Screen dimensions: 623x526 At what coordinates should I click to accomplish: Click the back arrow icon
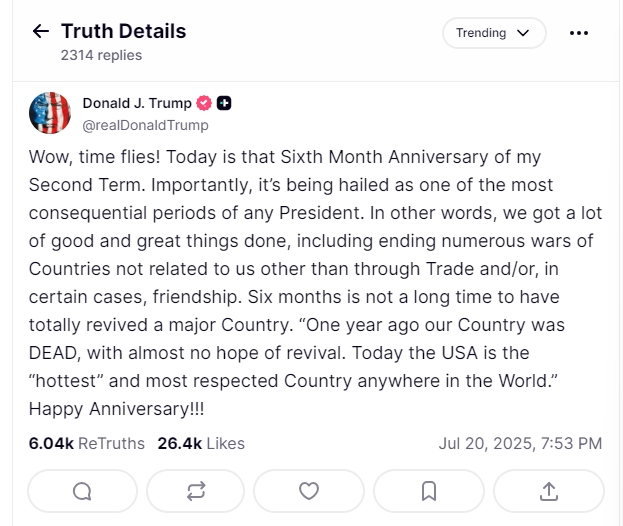pyautogui.click(x=40, y=31)
